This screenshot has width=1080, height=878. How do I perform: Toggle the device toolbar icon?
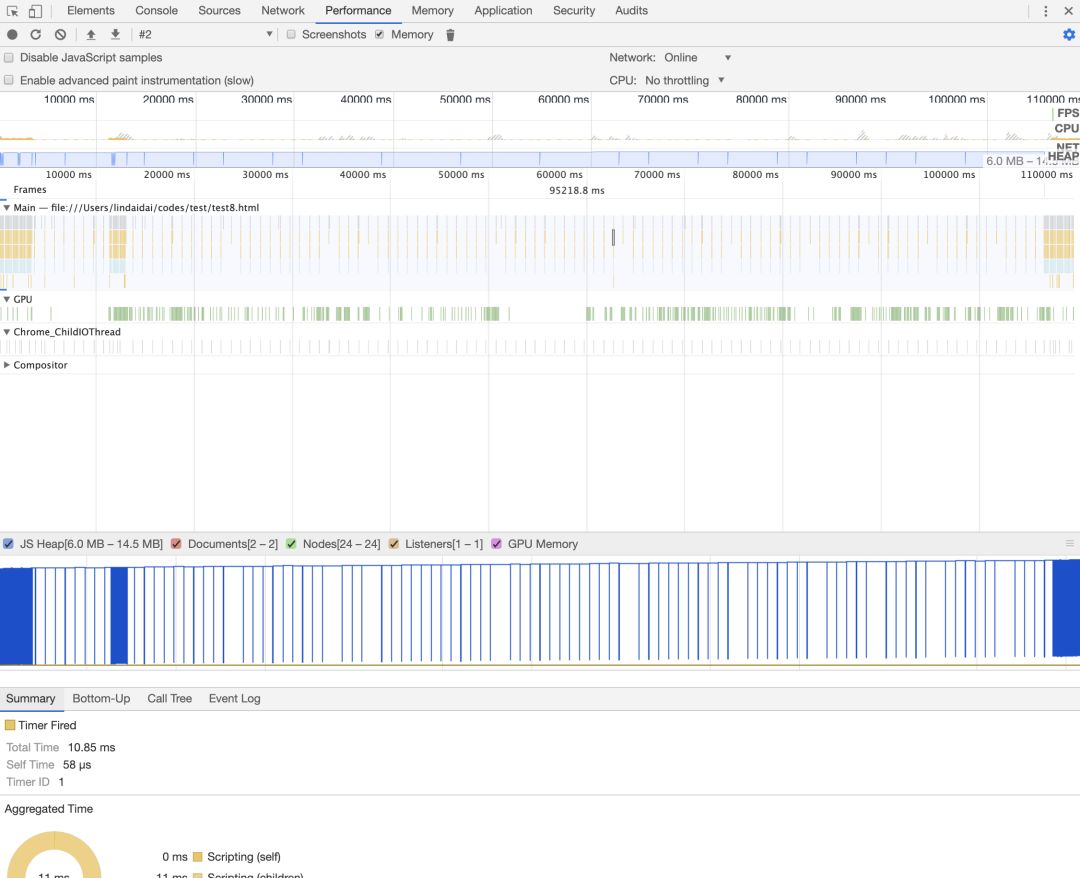click(x=35, y=11)
